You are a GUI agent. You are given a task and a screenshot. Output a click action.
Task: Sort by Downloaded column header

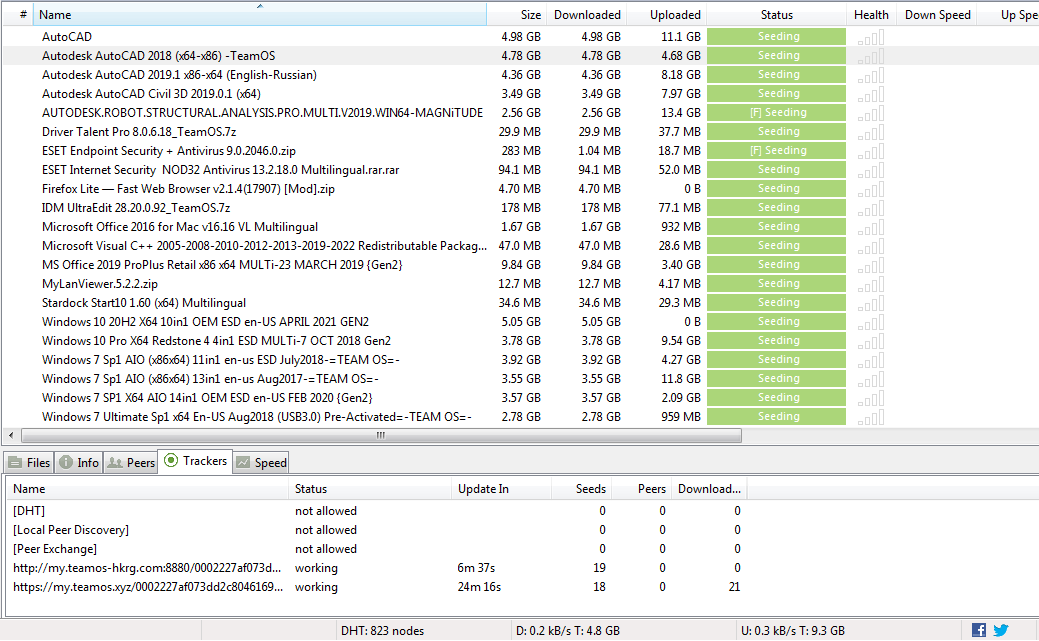click(587, 15)
